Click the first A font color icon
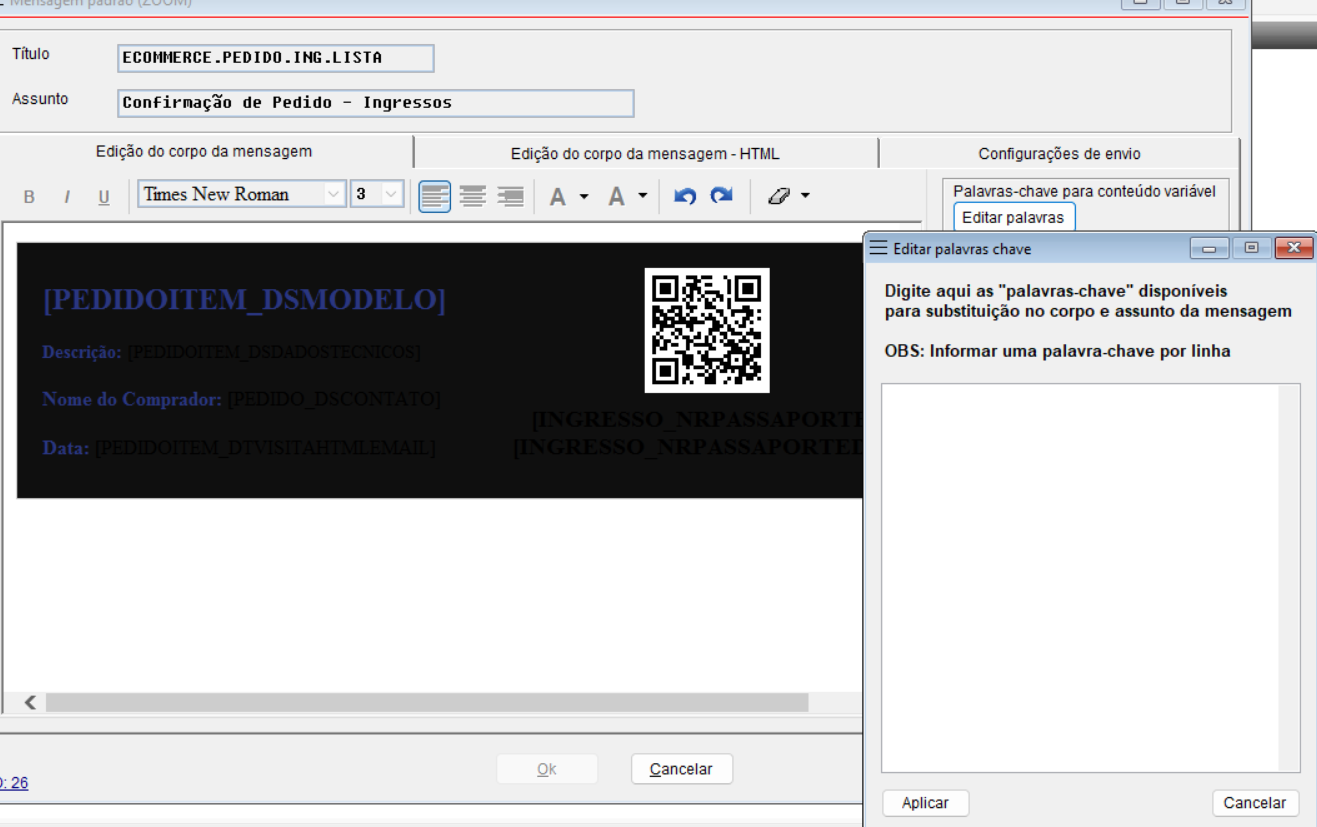This screenshot has width=1317, height=827. click(558, 197)
